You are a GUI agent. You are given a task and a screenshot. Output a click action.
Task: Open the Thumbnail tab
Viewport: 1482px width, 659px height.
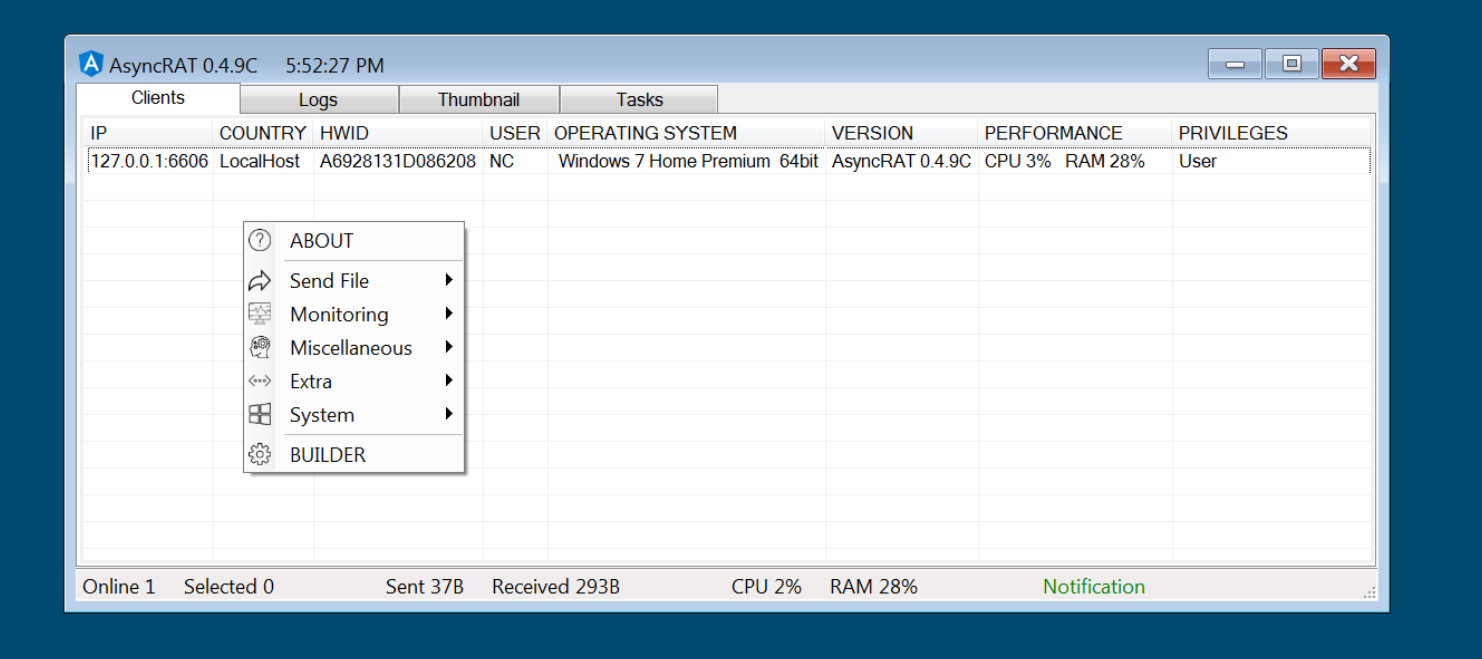(x=478, y=100)
